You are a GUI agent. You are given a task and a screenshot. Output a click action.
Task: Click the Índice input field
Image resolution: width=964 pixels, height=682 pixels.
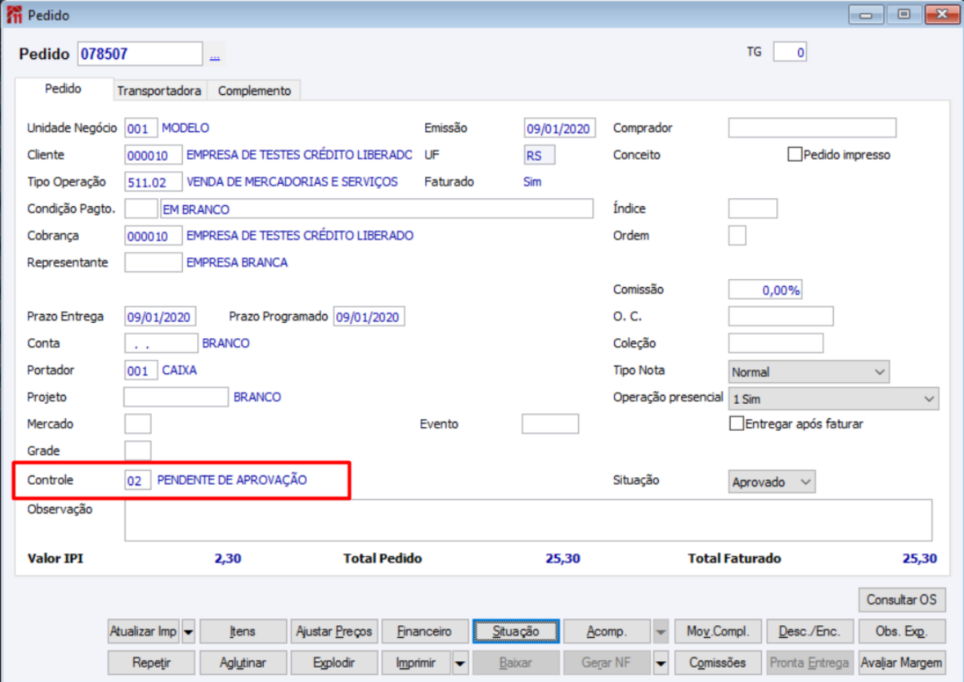753,208
